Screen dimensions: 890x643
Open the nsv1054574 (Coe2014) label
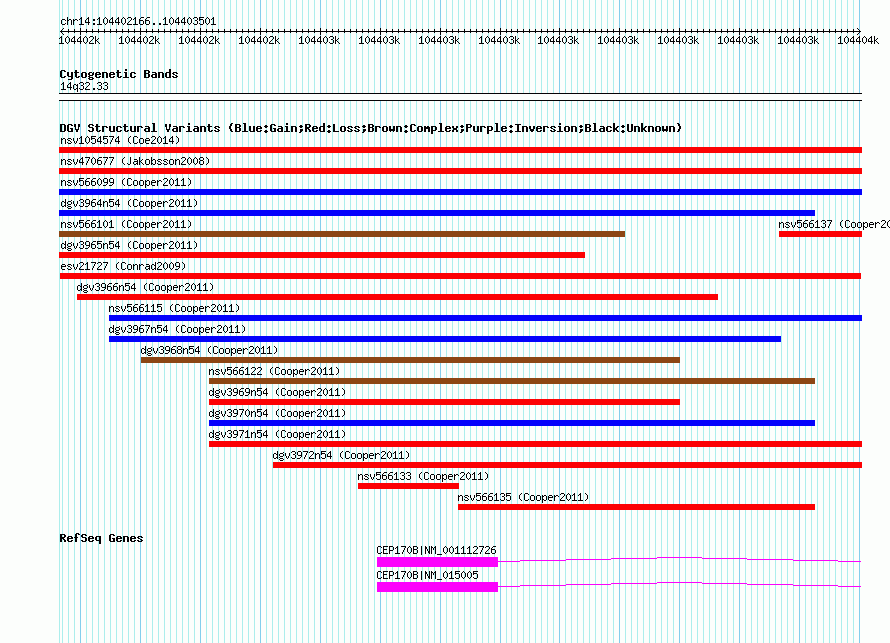(120, 140)
